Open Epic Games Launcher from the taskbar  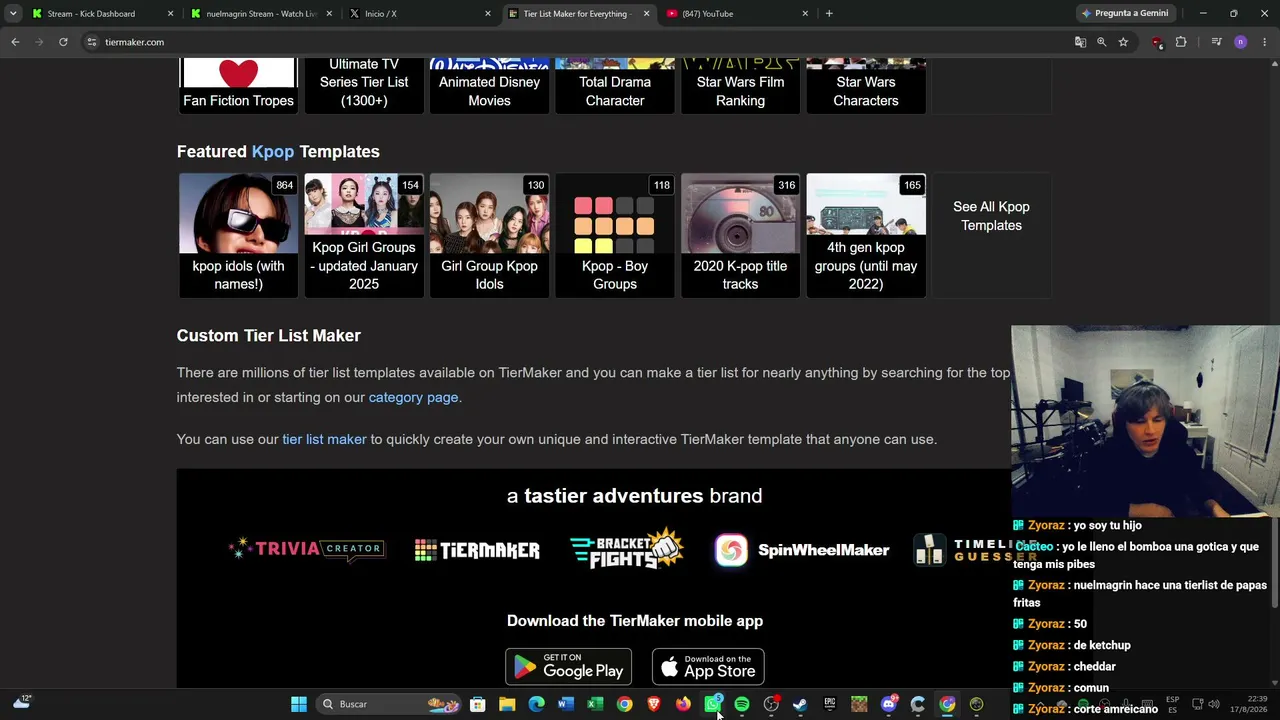point(830,704)
